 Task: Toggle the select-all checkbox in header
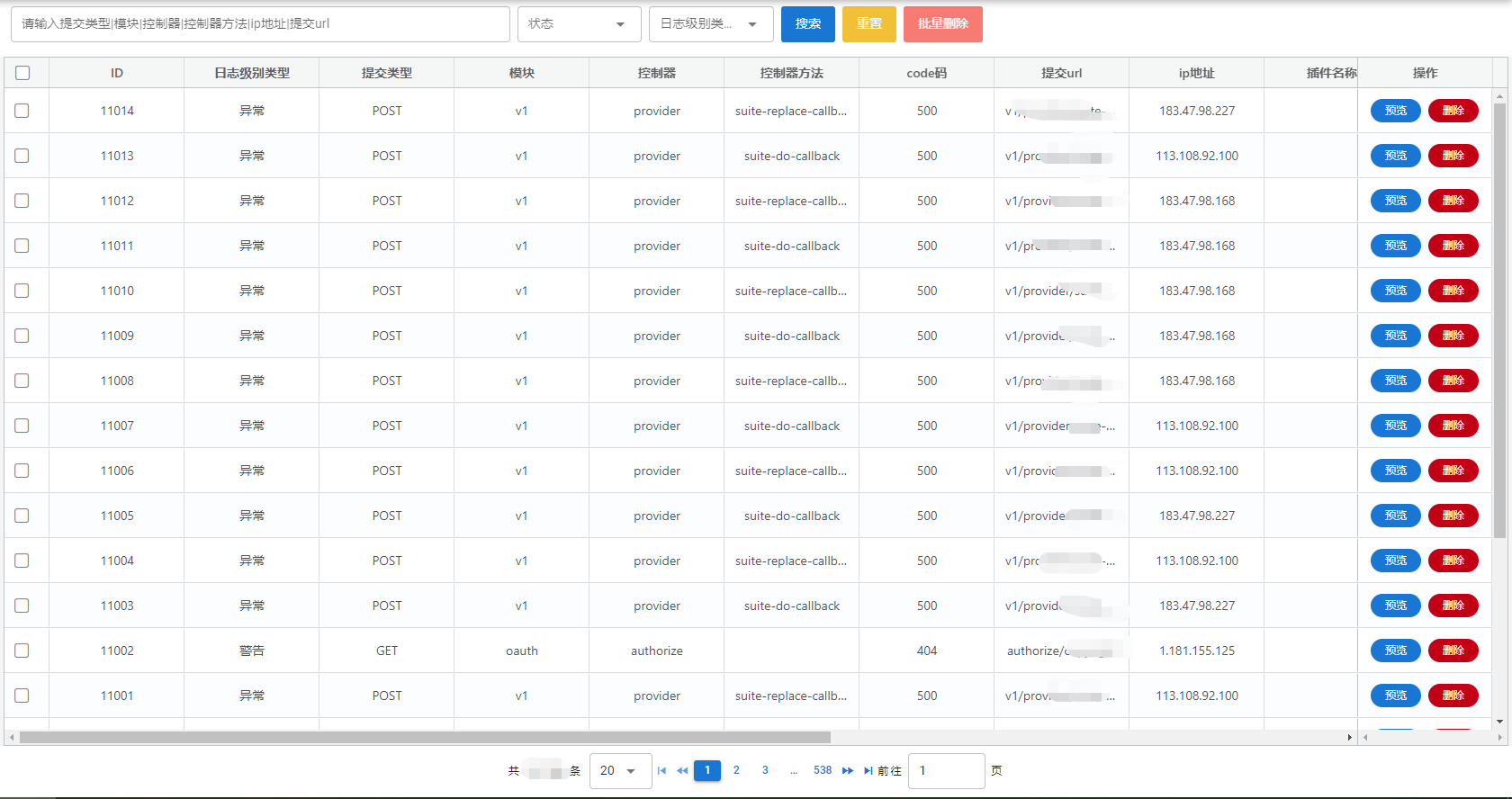(x=22, y=73)
